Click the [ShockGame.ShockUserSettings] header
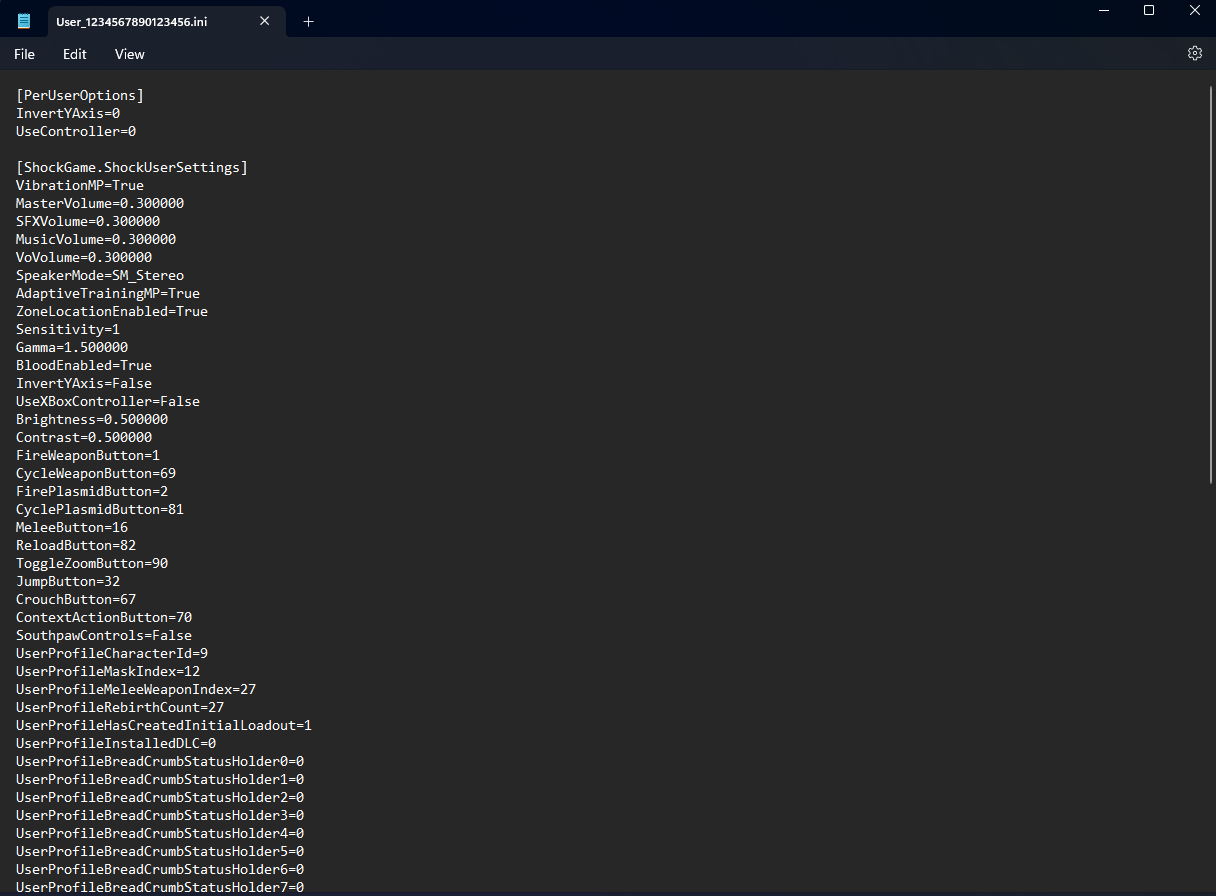Image resolution: width=1216 pixels, height=896 pixels. tap(131, 167)
